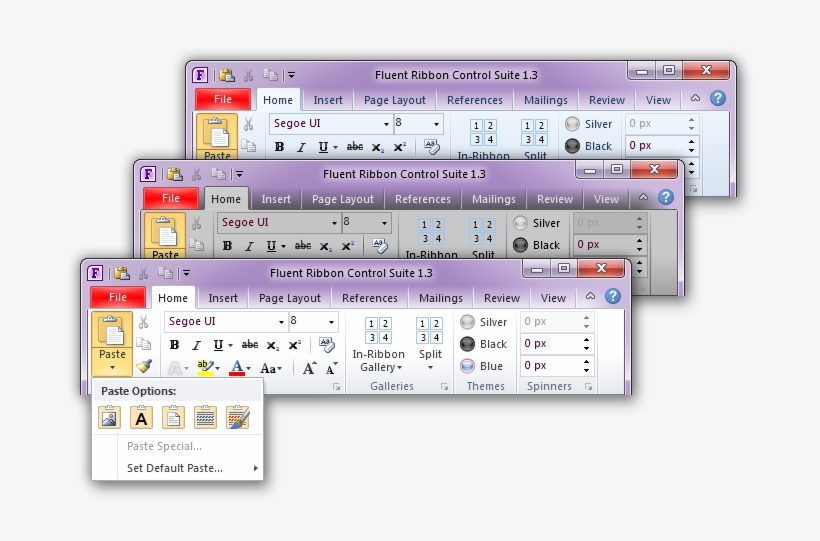Open the Galleries group dialog launcher
Screen dimensions: 820x541
(445, 387)
